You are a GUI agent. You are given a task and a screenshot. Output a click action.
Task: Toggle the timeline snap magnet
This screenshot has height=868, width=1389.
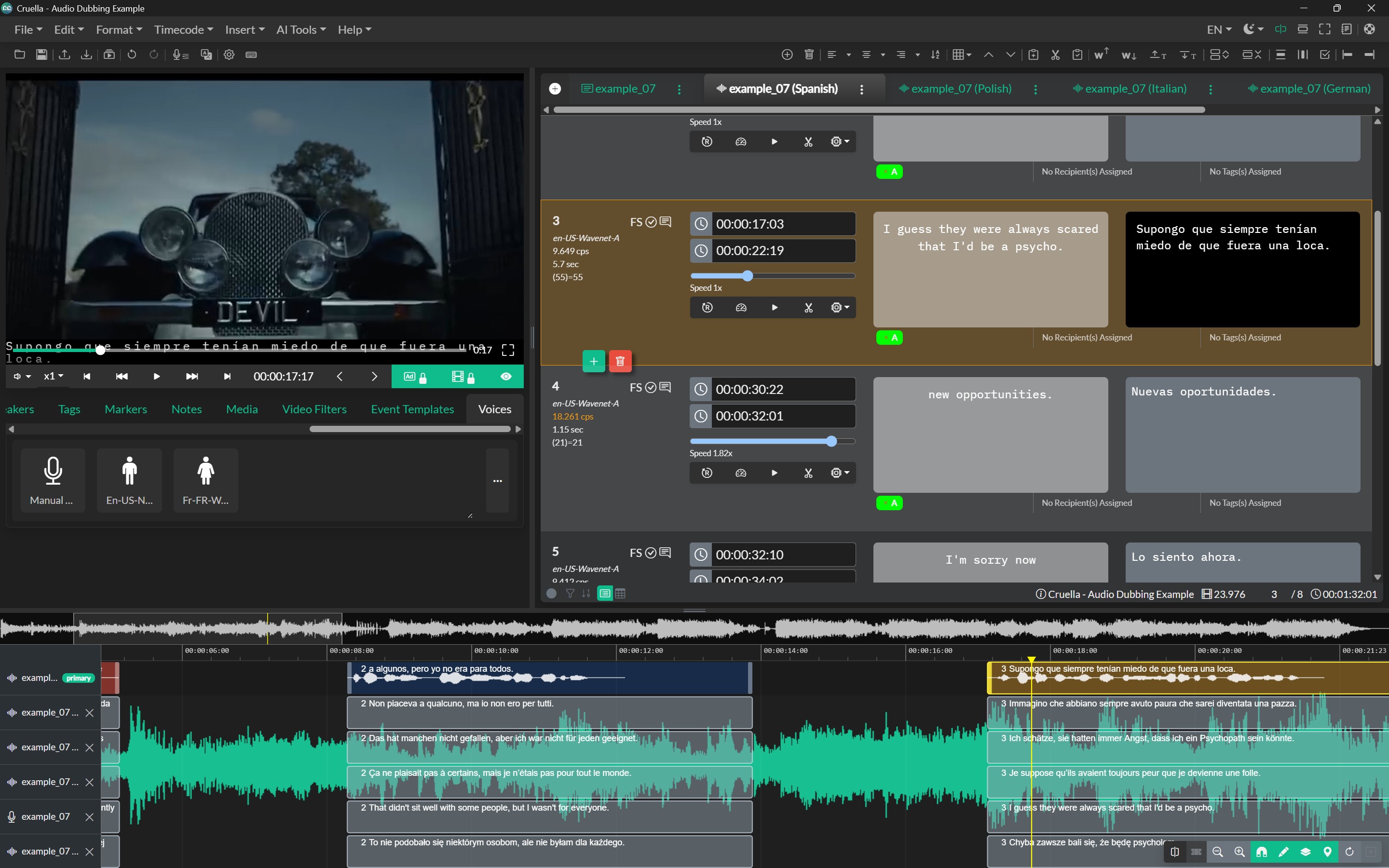(x=1262, y=852)
